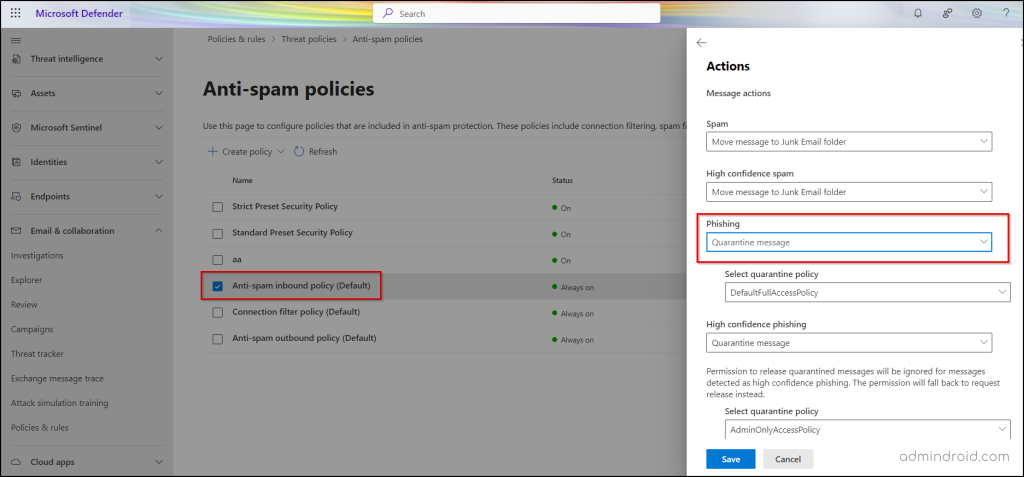Click the plus icon for Create policy

(212, 152)
